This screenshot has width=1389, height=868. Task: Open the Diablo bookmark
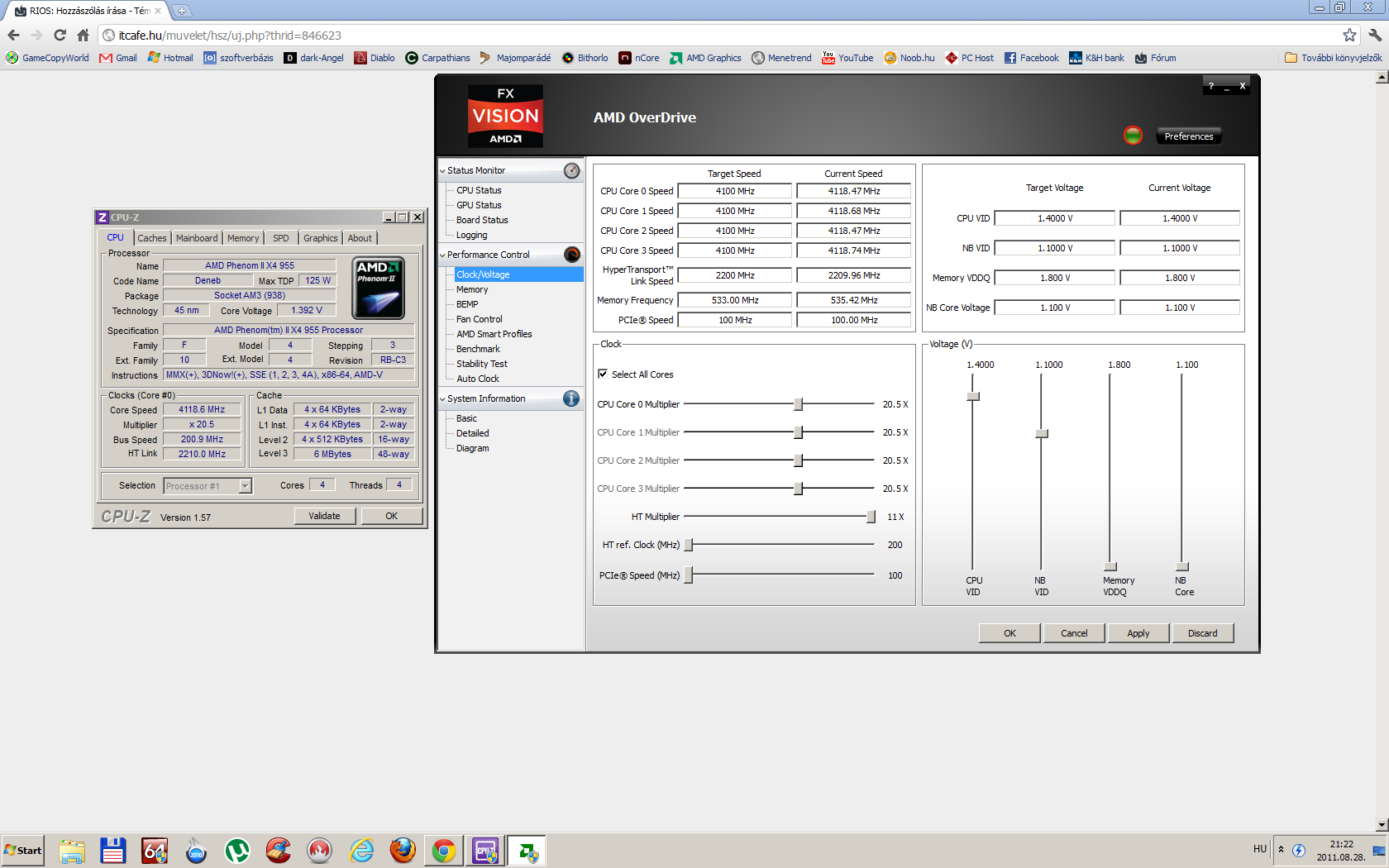click(x=375, y=58)
